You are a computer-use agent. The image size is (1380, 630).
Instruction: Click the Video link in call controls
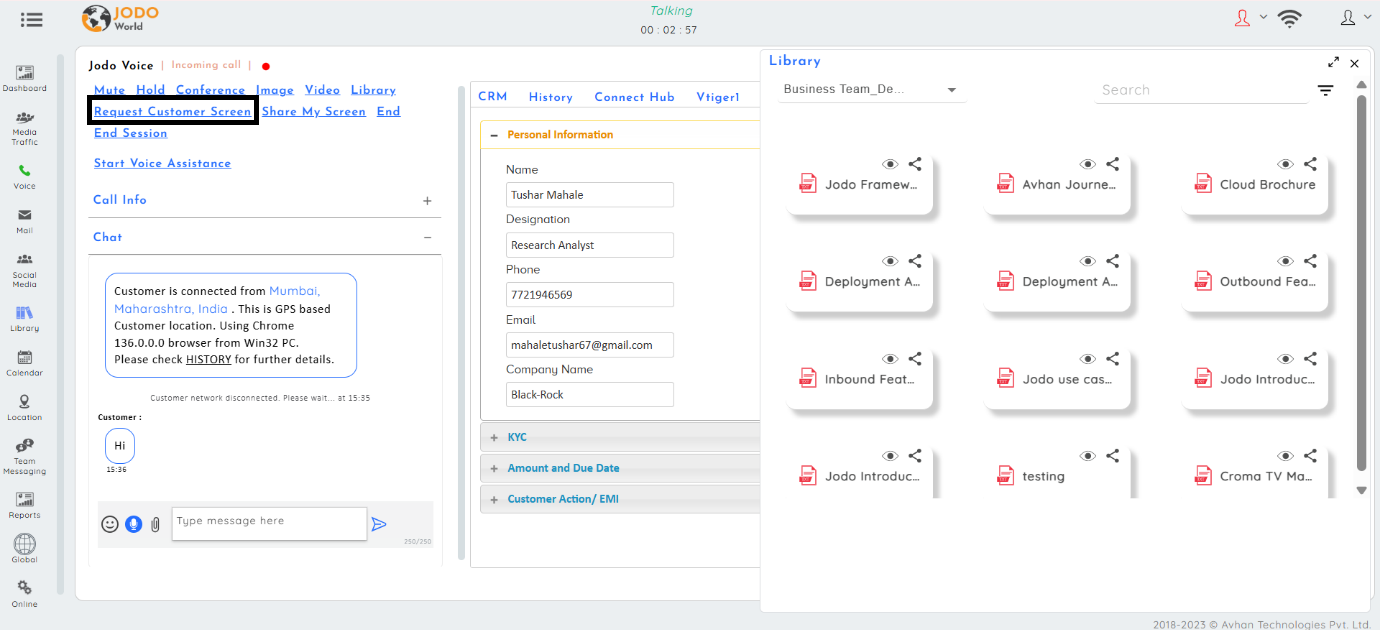pos(322,90)
